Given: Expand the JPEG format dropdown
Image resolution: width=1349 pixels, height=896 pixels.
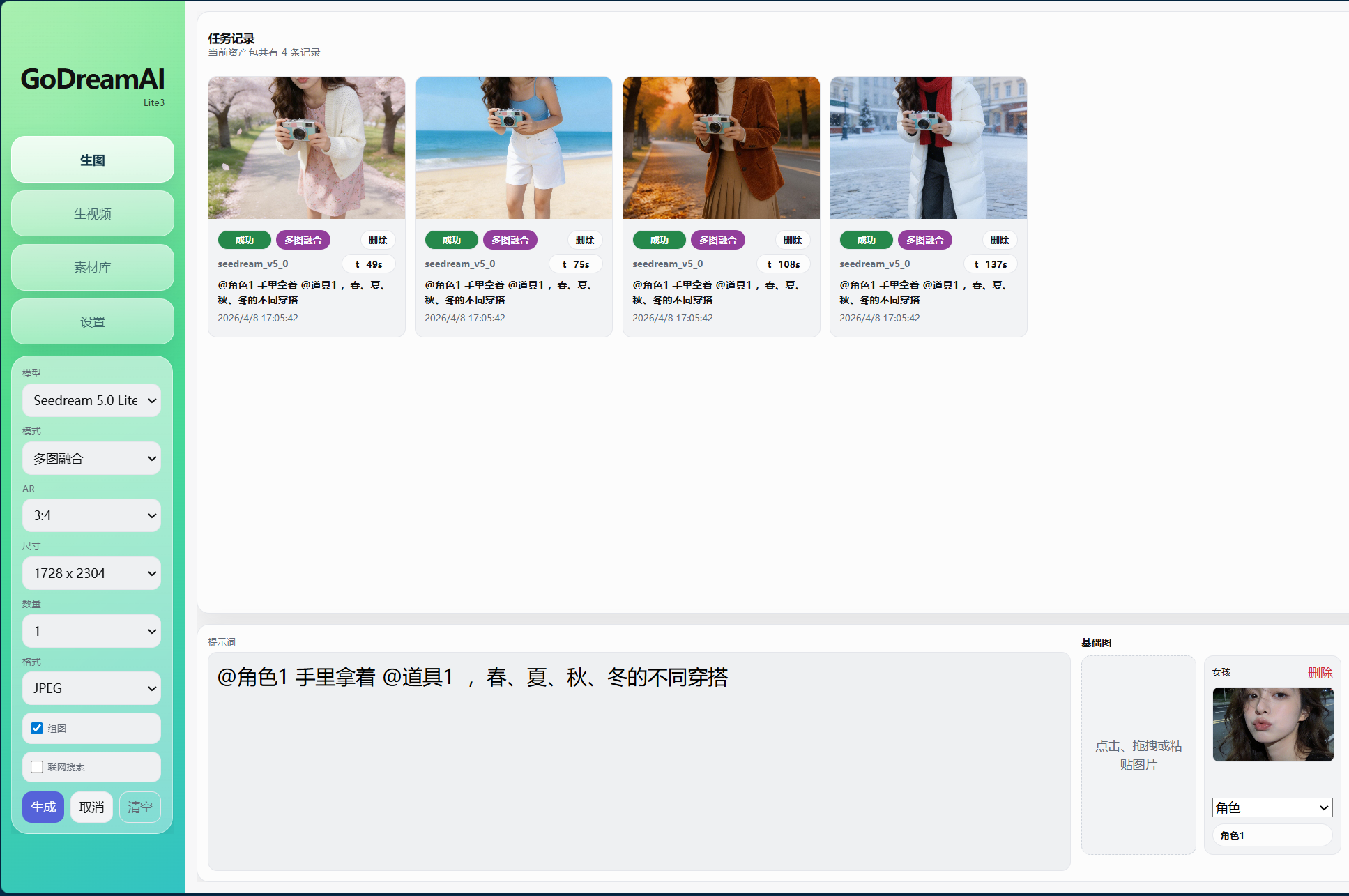Looking at the screenshot, I should pos(92,689).
